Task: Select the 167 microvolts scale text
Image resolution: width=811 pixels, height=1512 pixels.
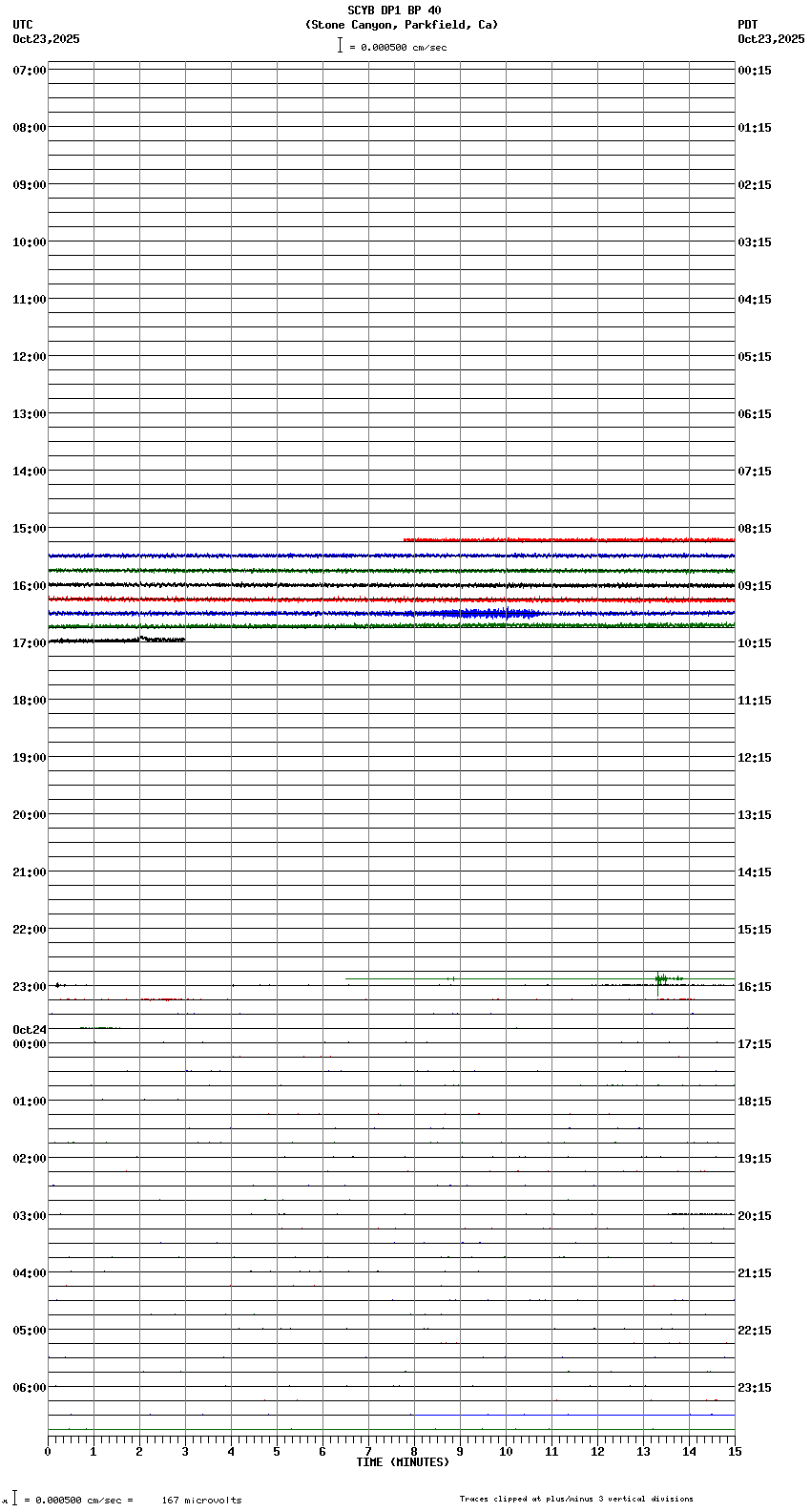Action: (x=201, y=1500)
